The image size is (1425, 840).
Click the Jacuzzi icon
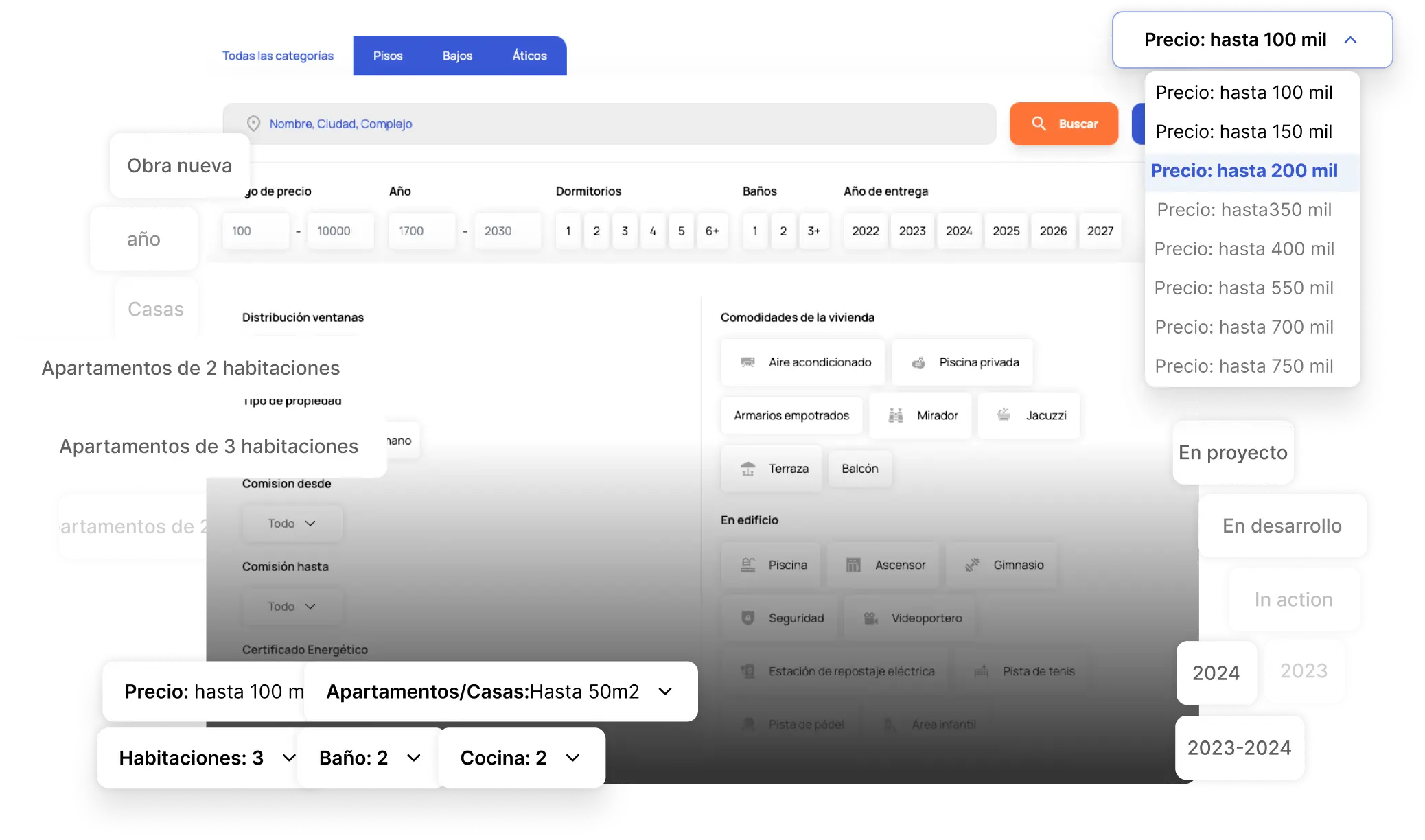tap(1004, 415)
